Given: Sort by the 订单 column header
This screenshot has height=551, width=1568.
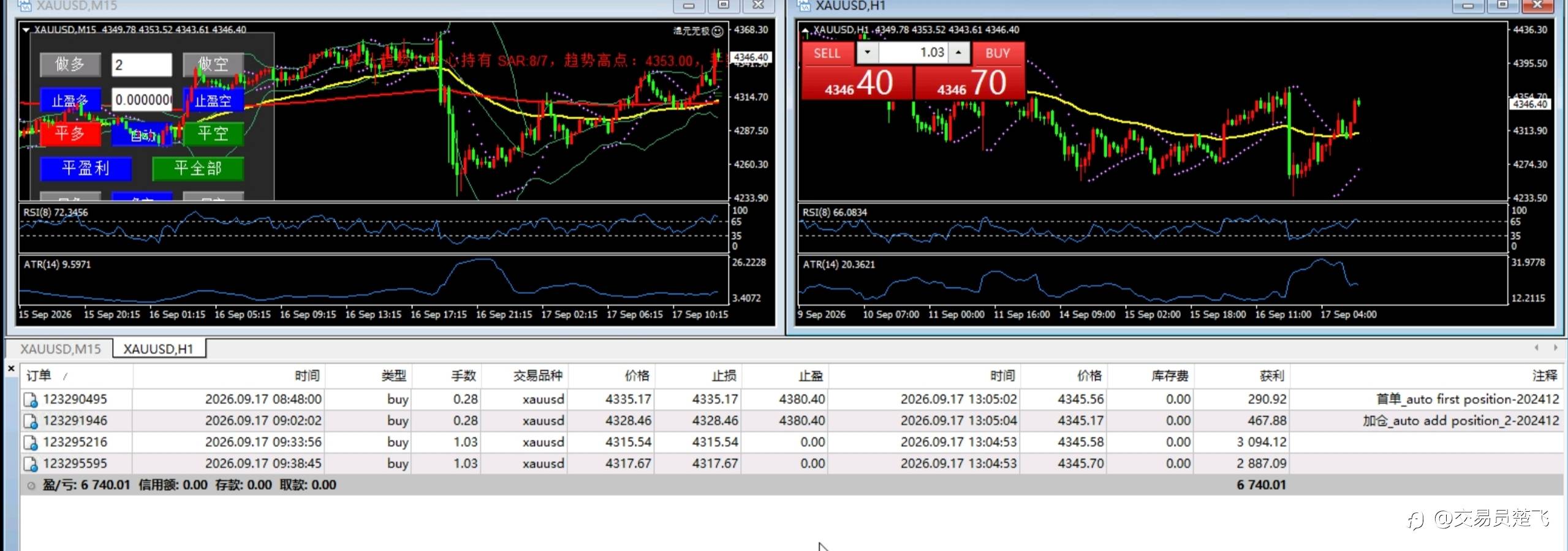Looking at the screenshot, I should coord(39,376).
